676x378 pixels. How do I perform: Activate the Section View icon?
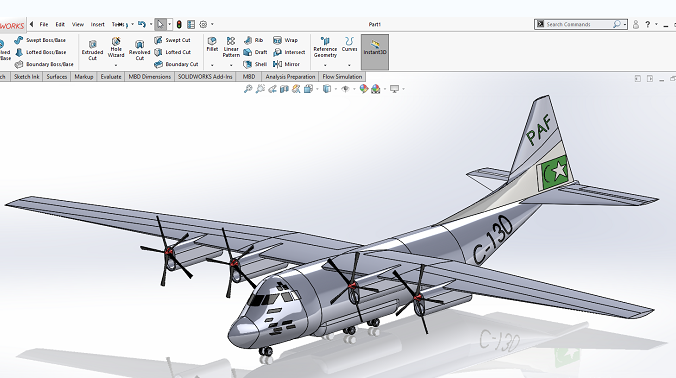[x=284, y=89]
